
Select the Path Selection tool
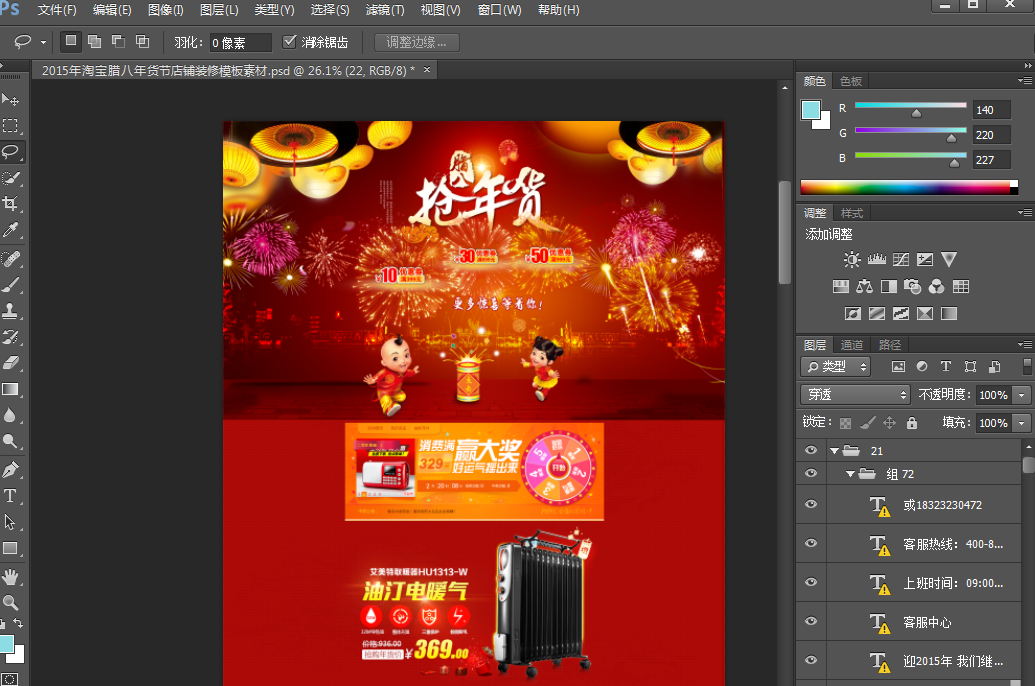pyautogui.click(x=11, y=522)
